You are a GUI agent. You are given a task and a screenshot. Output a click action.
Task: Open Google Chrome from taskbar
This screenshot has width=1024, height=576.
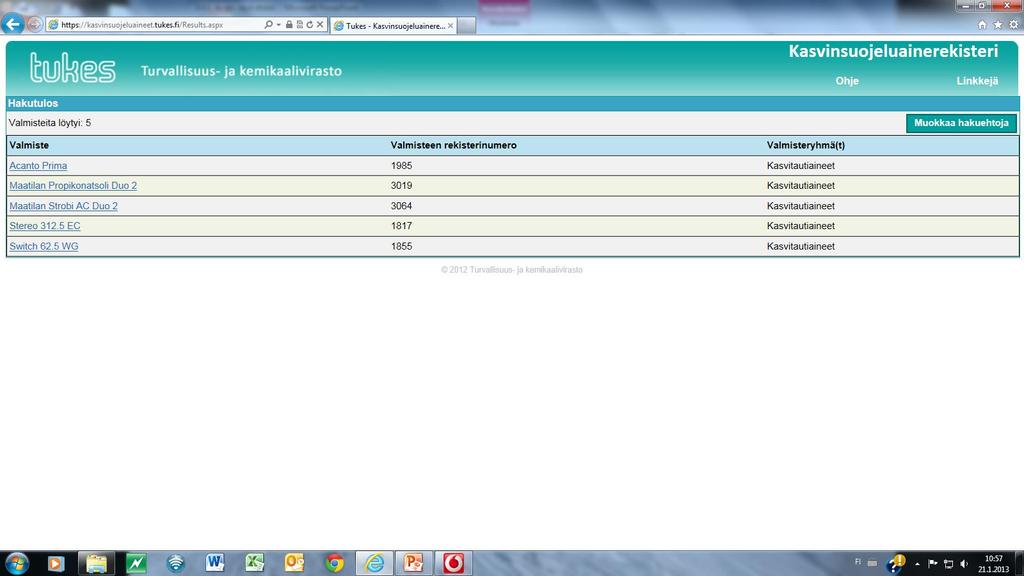334,563
